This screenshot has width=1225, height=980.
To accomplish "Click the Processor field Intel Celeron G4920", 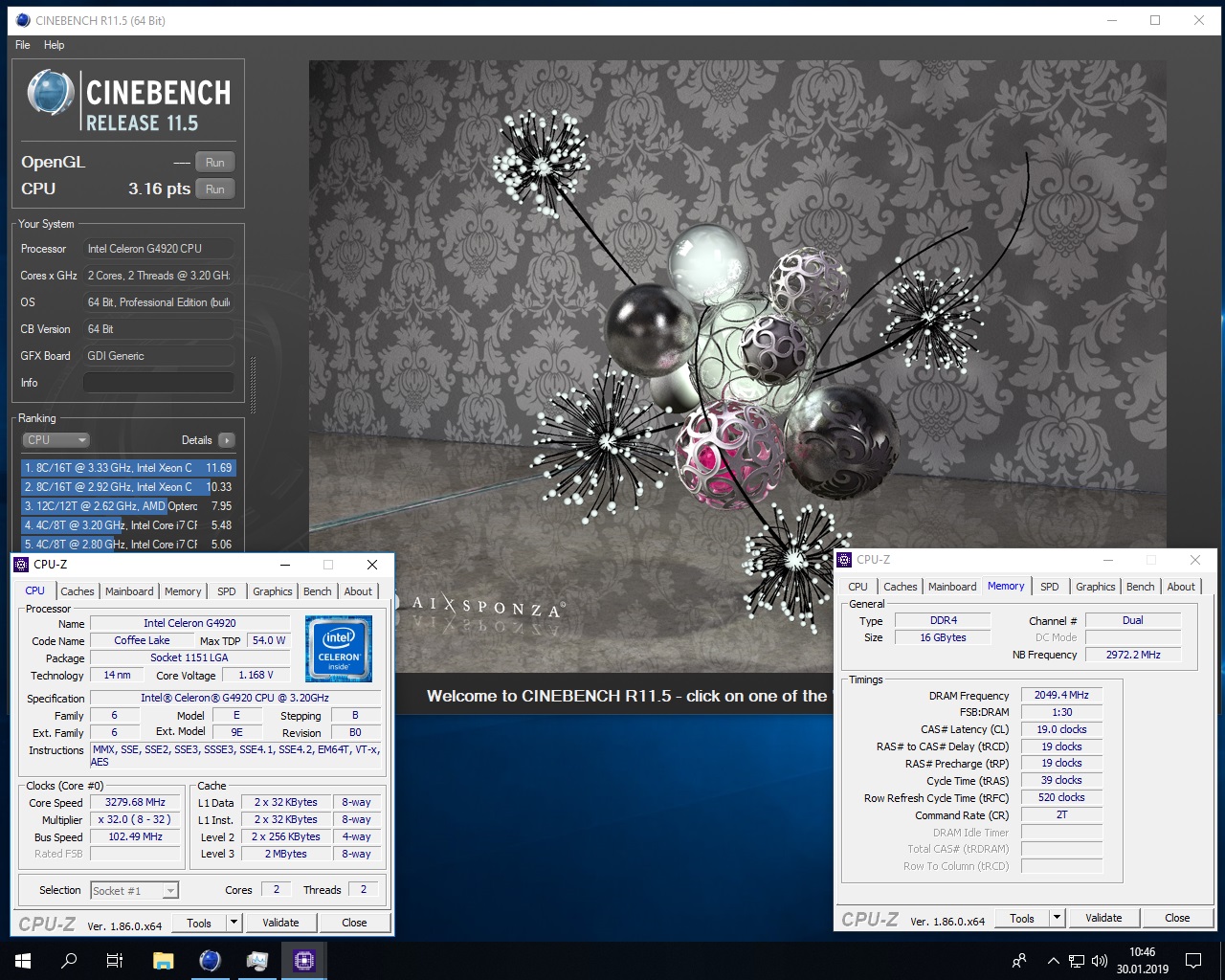I will point(159,249).
